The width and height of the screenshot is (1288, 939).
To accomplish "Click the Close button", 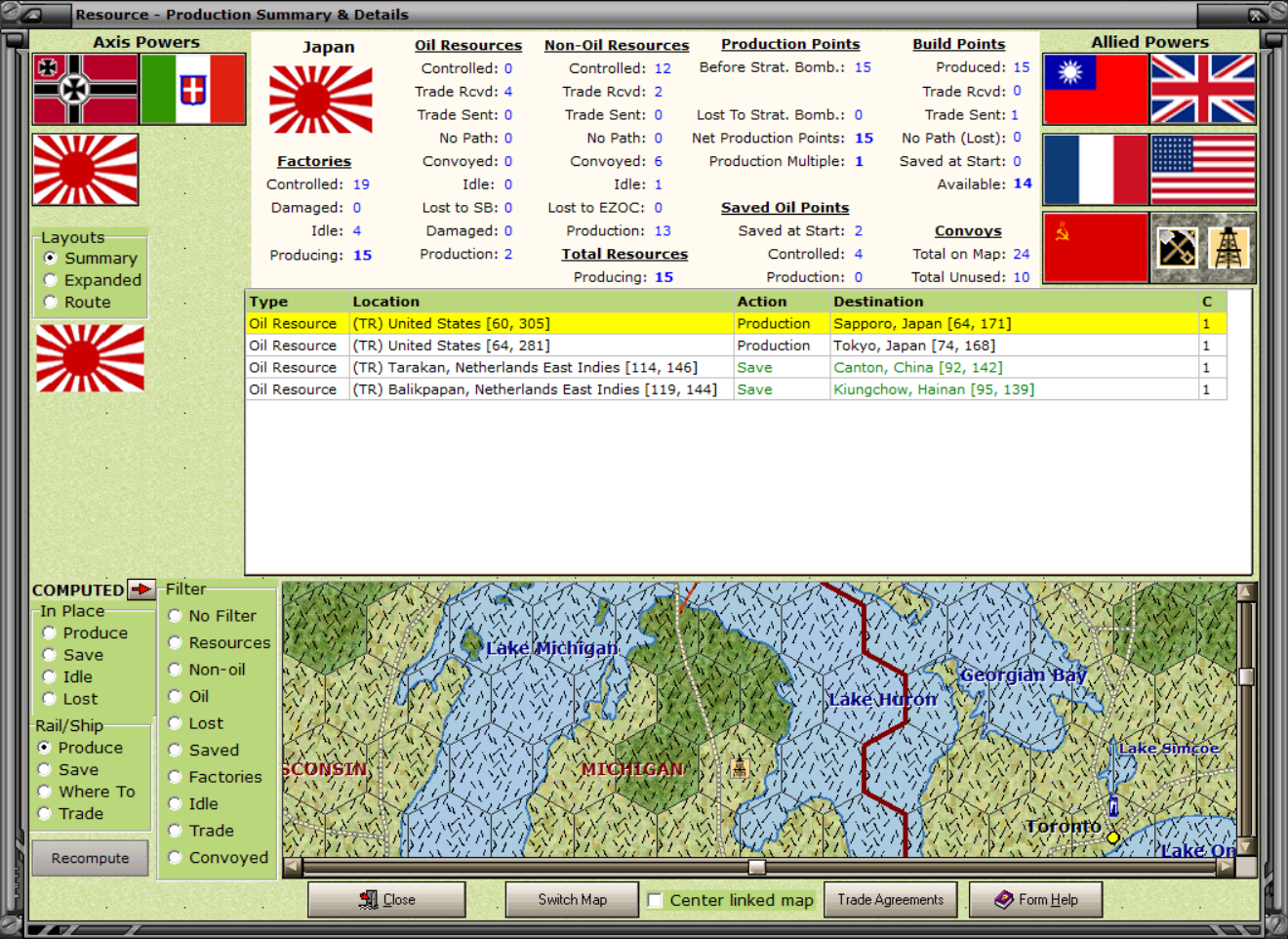I will (x=386, y=899).
